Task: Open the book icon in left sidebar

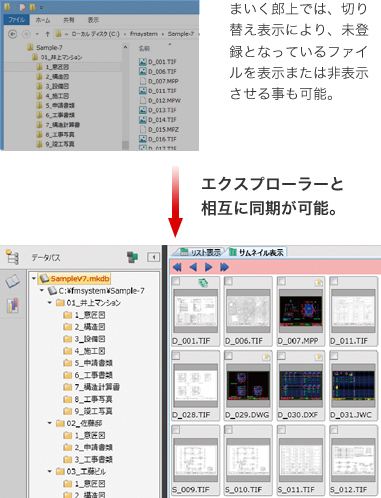Action: coord(12,281)
